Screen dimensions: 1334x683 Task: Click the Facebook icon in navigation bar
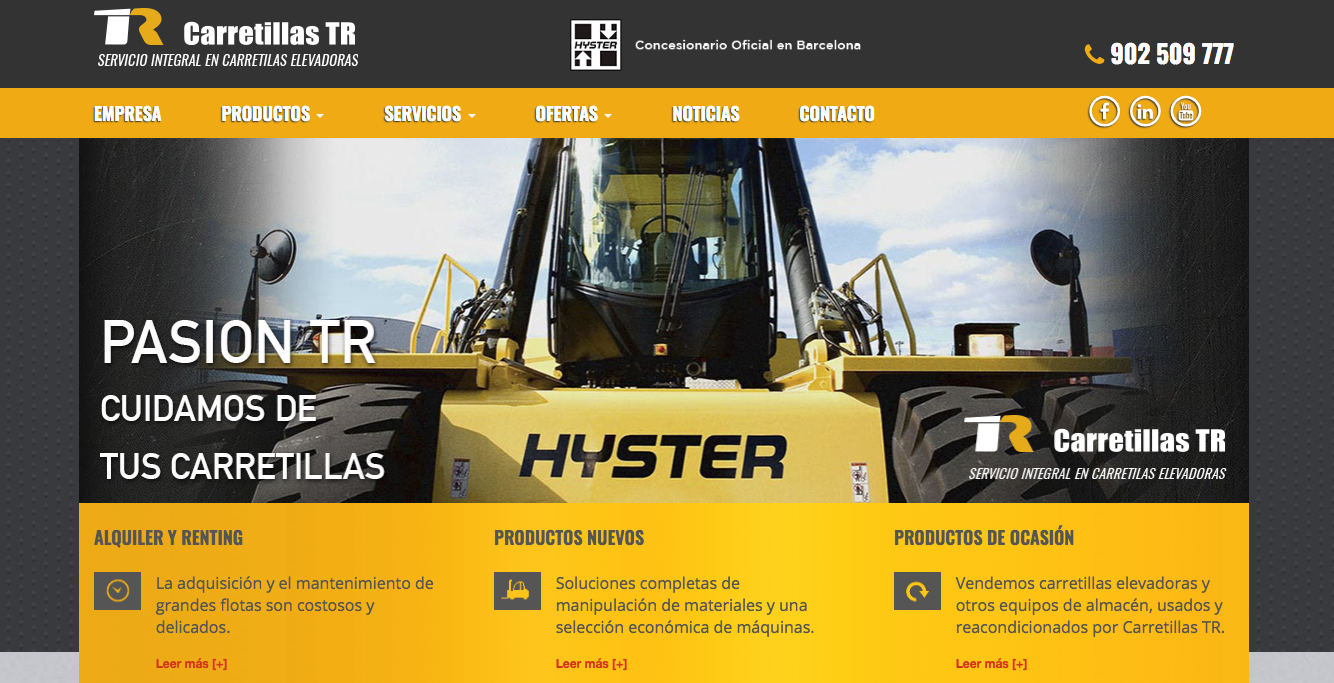click(x=1103, y=112)
